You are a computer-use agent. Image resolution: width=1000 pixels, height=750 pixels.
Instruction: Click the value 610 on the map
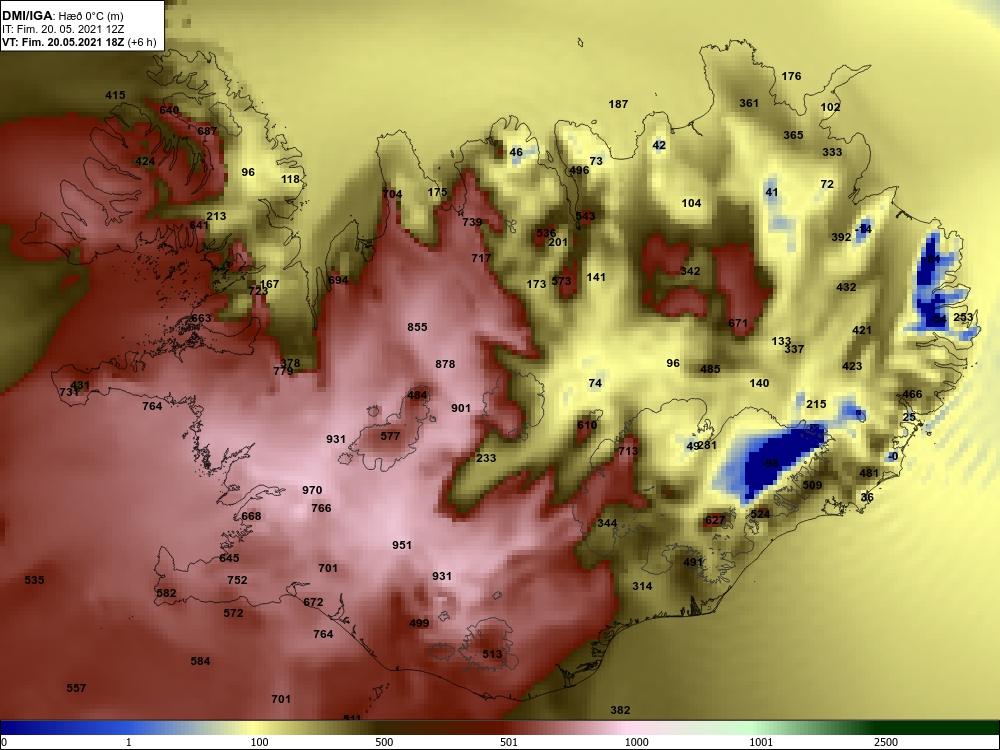[587, 425]
